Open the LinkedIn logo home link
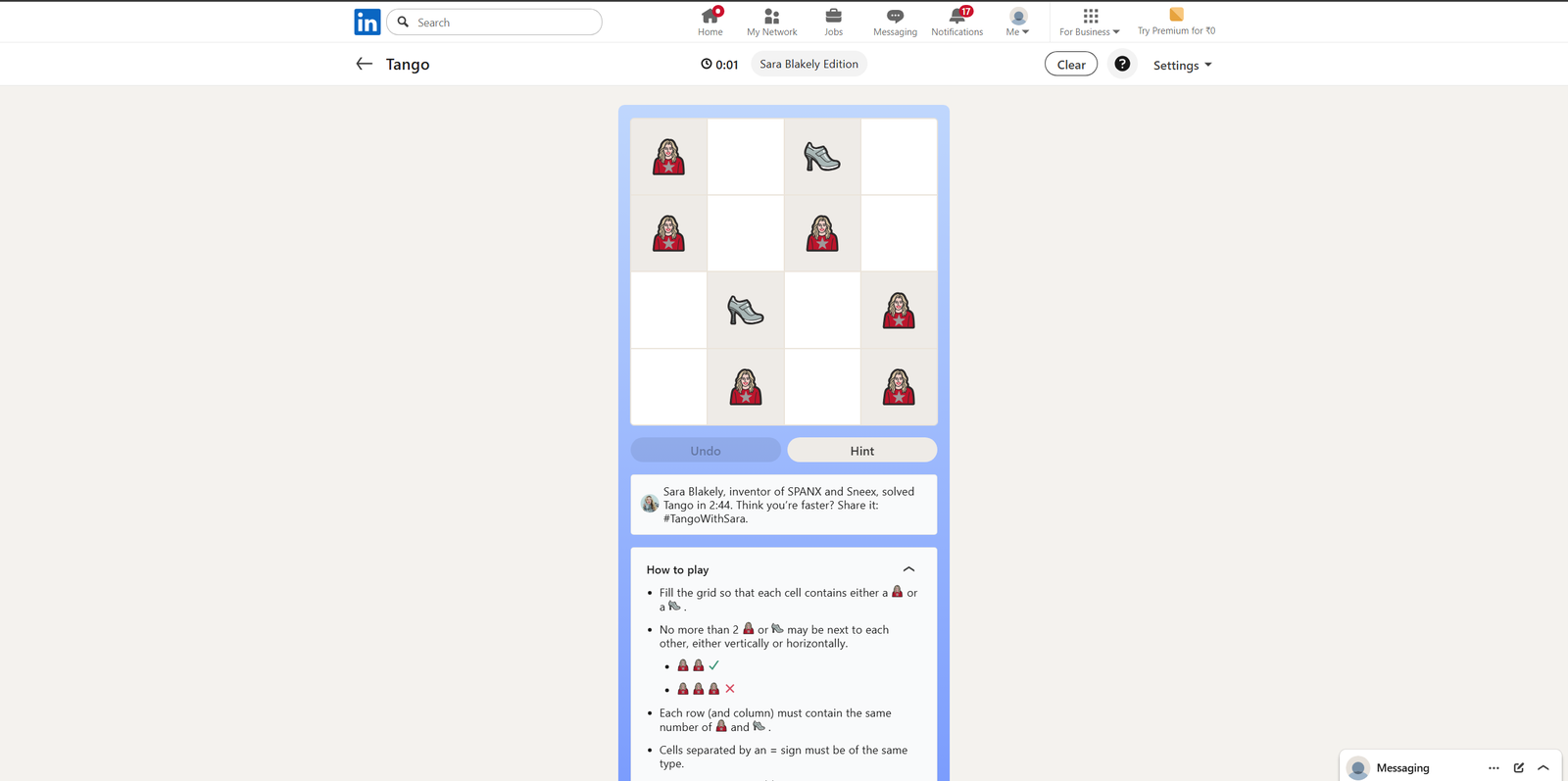 pos(367,22)
